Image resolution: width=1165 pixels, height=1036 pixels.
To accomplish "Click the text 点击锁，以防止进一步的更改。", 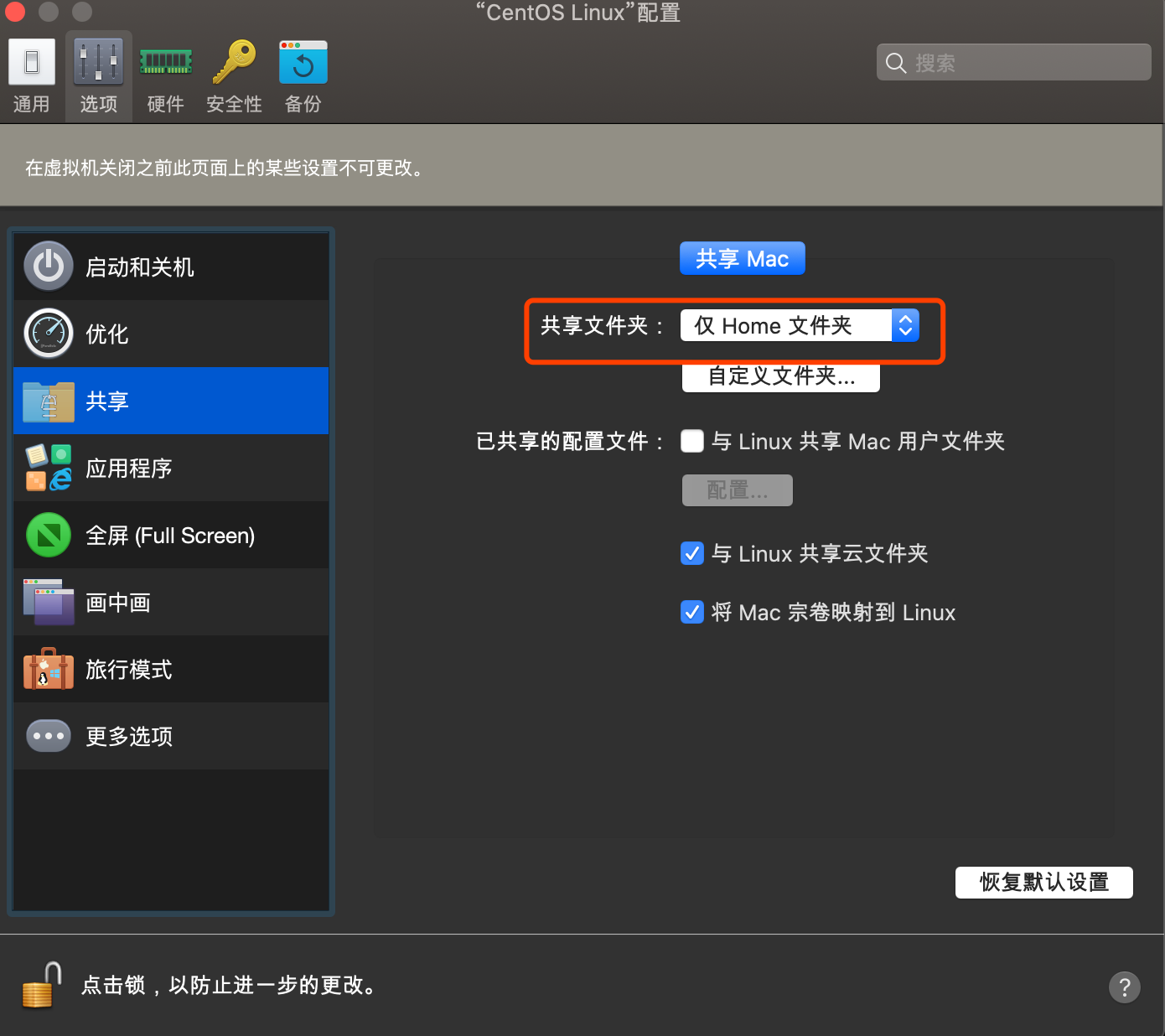I will (230, 985).
